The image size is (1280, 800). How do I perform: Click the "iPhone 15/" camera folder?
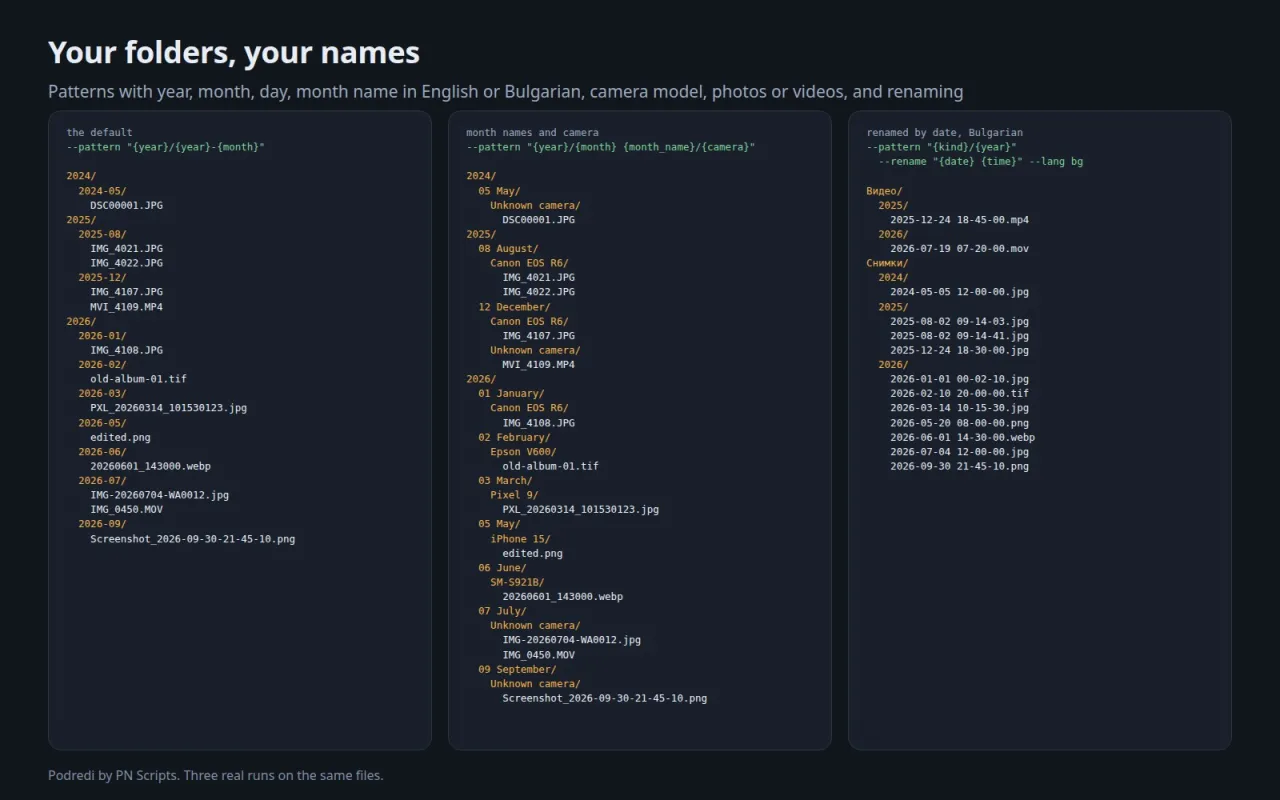520,539
